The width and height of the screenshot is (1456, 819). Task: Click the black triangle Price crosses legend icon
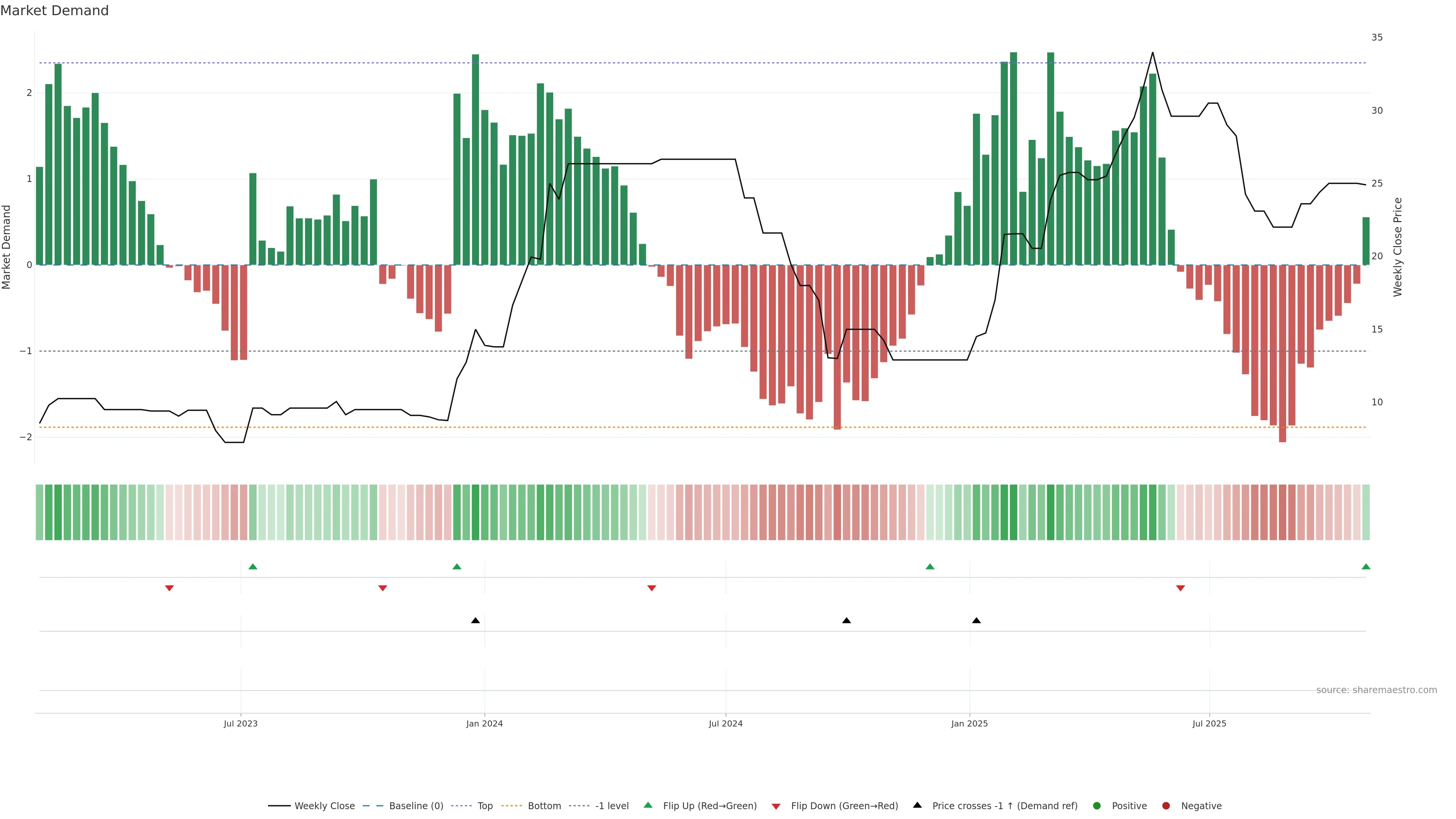click(x=917, y=805)
